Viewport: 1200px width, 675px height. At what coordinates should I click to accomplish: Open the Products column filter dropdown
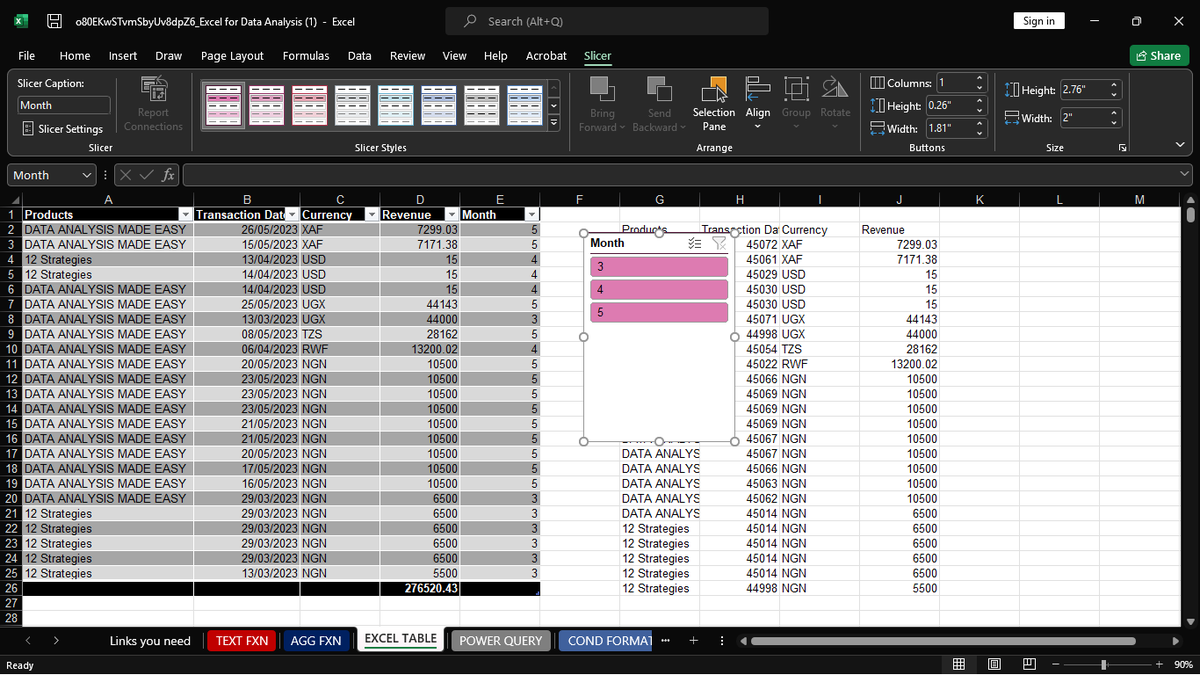(184, 215)
